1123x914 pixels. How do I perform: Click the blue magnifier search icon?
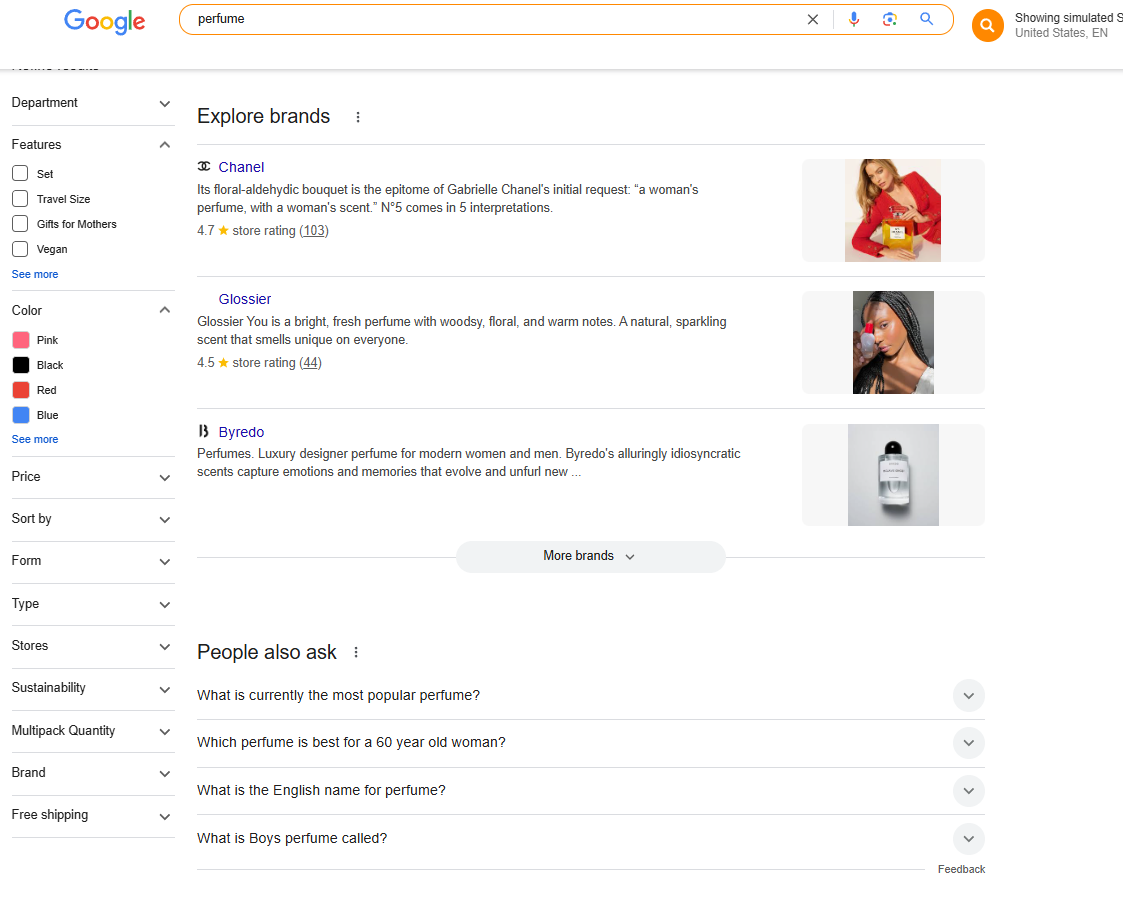coord(927,19)
